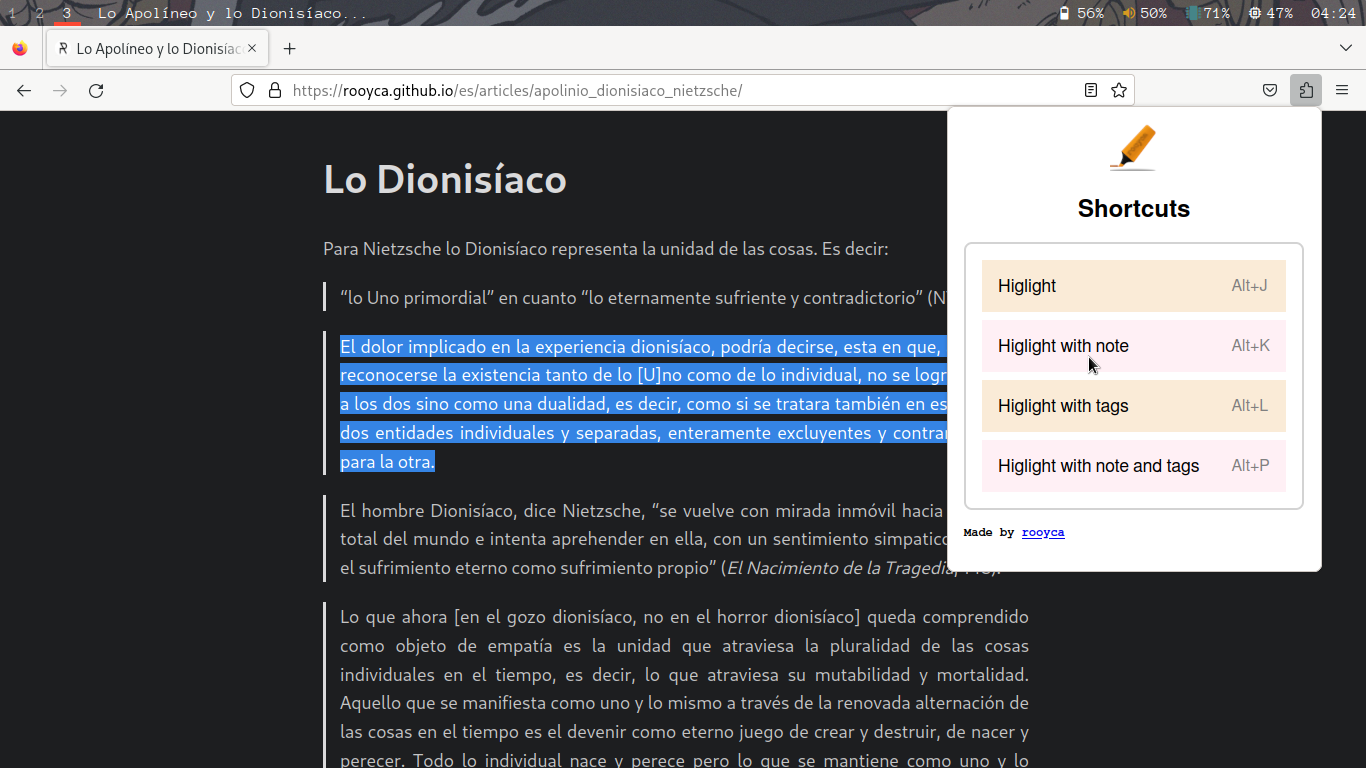
Task: Click the 04:24 clock
Action: (x=1333, y=13)
